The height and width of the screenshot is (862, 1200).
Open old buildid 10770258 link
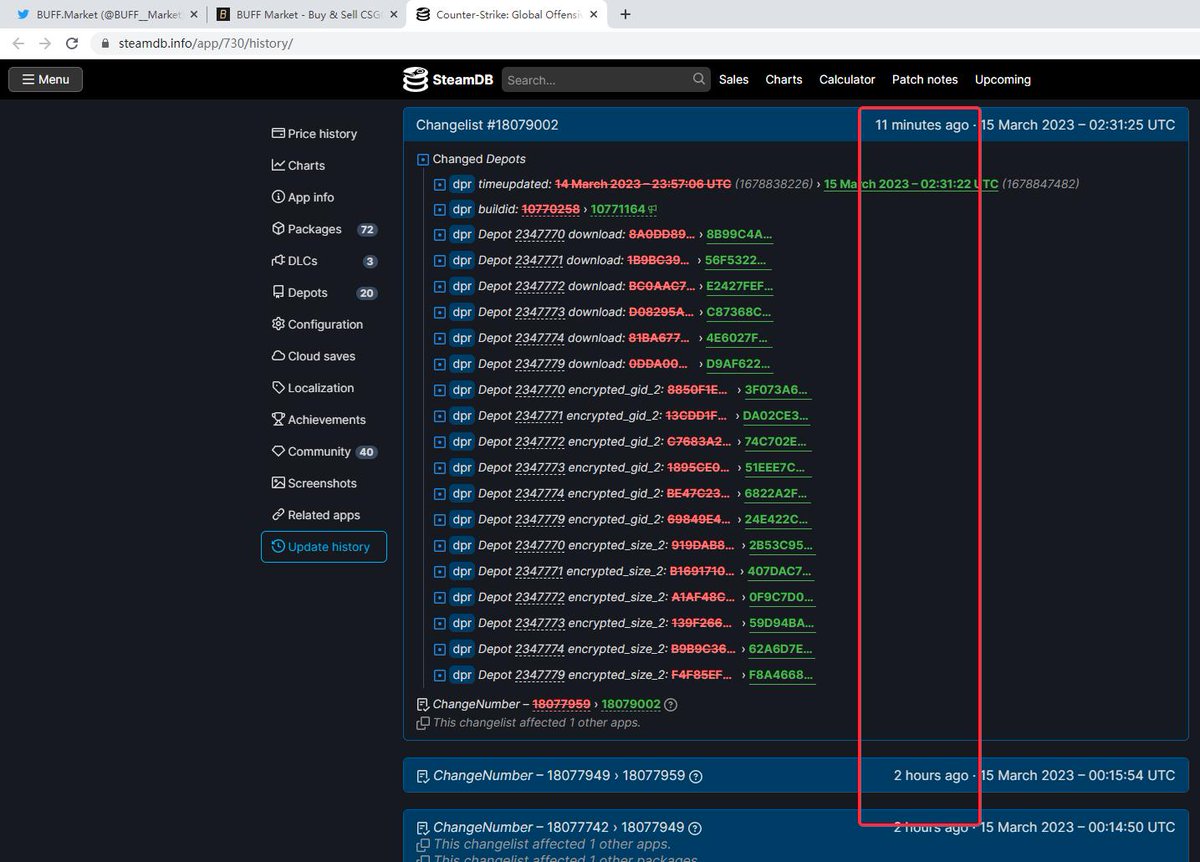point(550,210)
